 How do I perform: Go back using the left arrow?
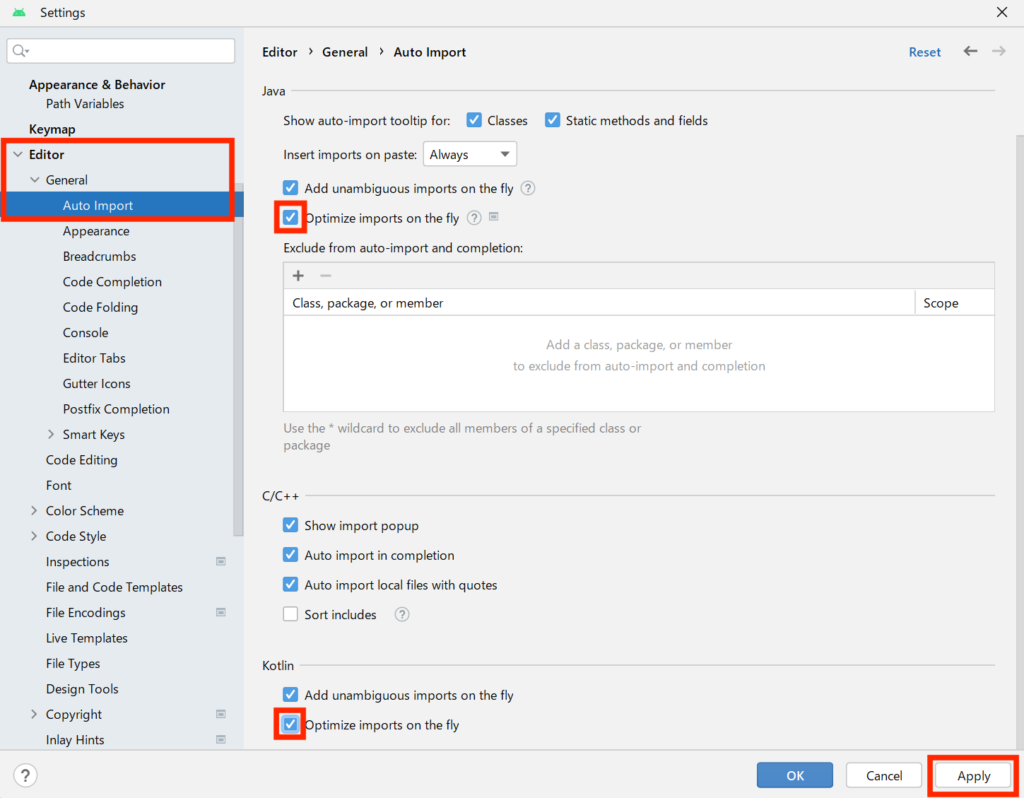tap(970, 51)
